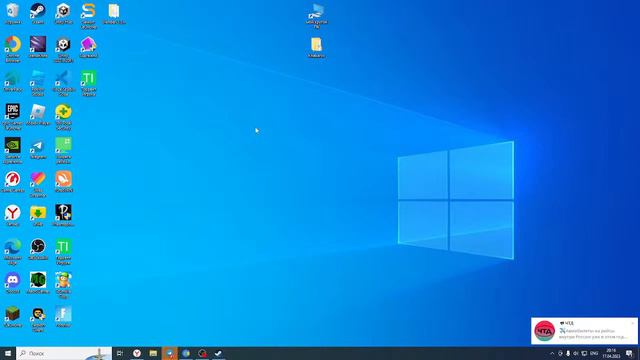This screenshot has width=640, height=360.
Task: Select the Unity editor shortcut below Unity Hub
Action: point(63,49)
